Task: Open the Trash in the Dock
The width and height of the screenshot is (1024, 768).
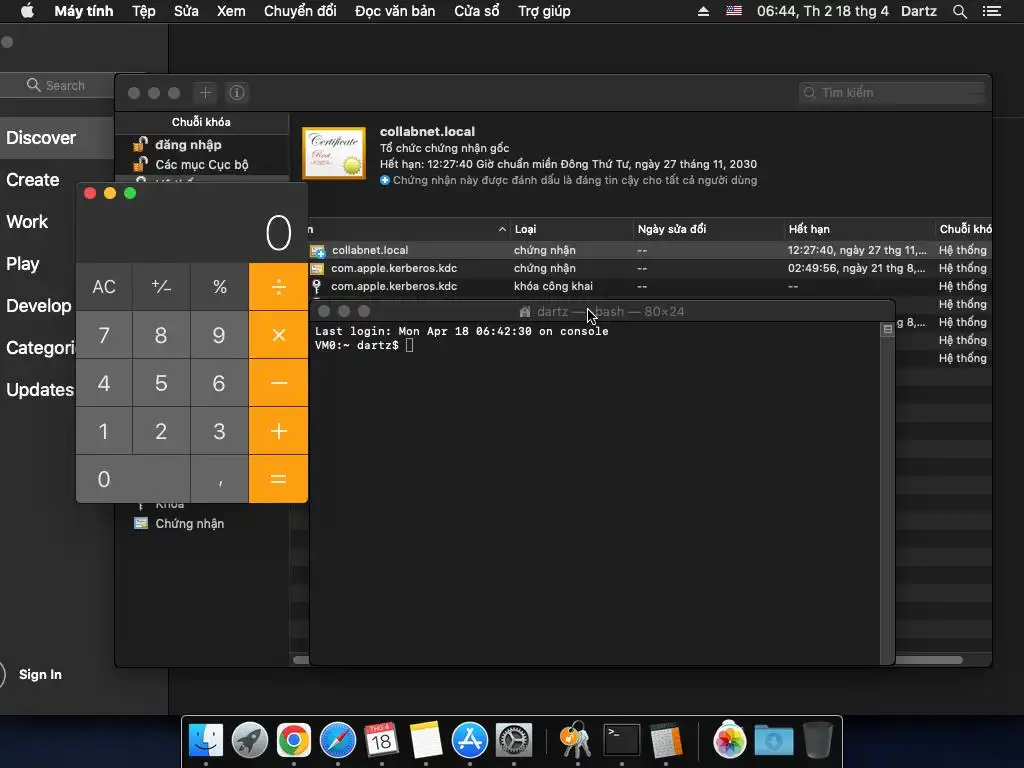Action: 817,741
